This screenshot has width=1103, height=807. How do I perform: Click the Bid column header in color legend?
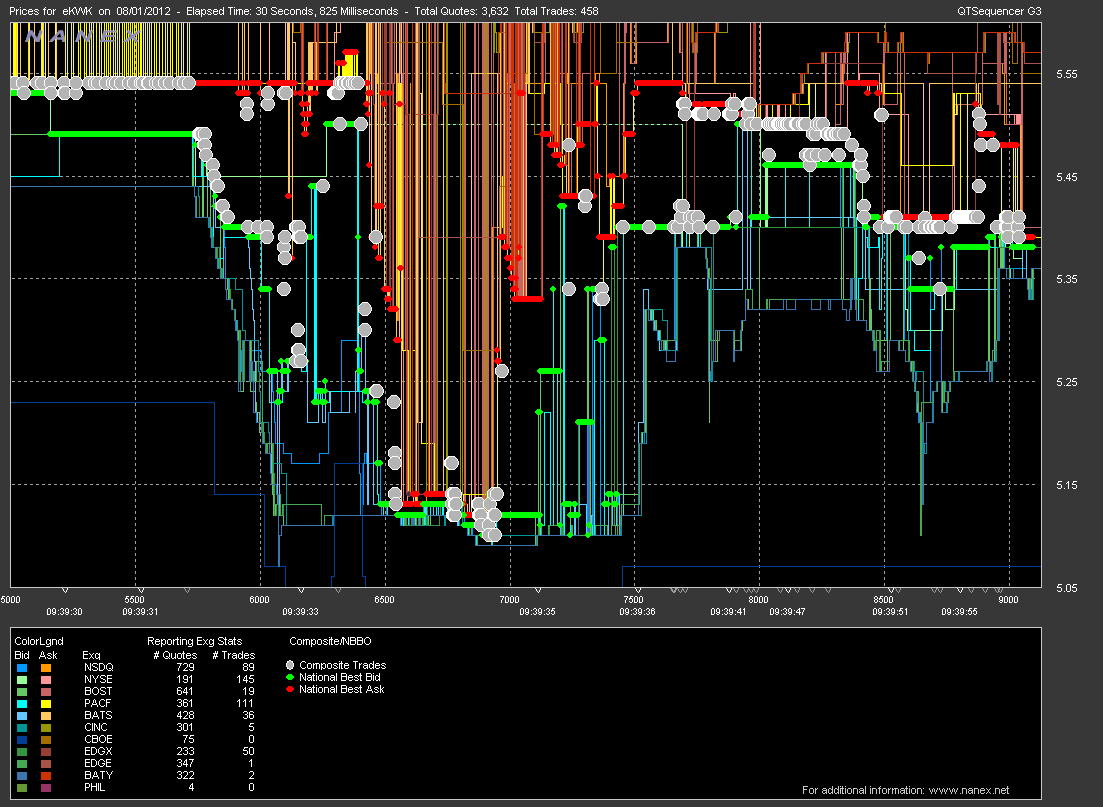click(22, 655)
